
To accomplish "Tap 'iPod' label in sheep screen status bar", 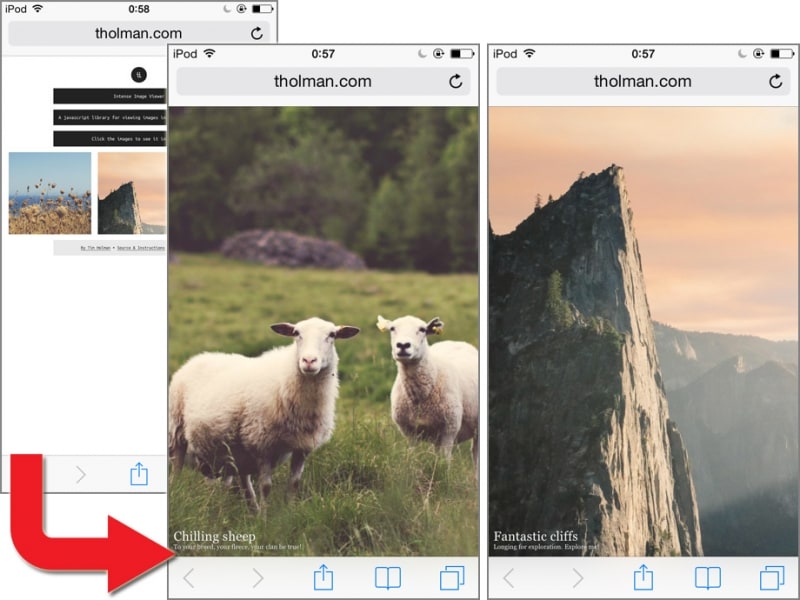I will click(x=185, y=54).
